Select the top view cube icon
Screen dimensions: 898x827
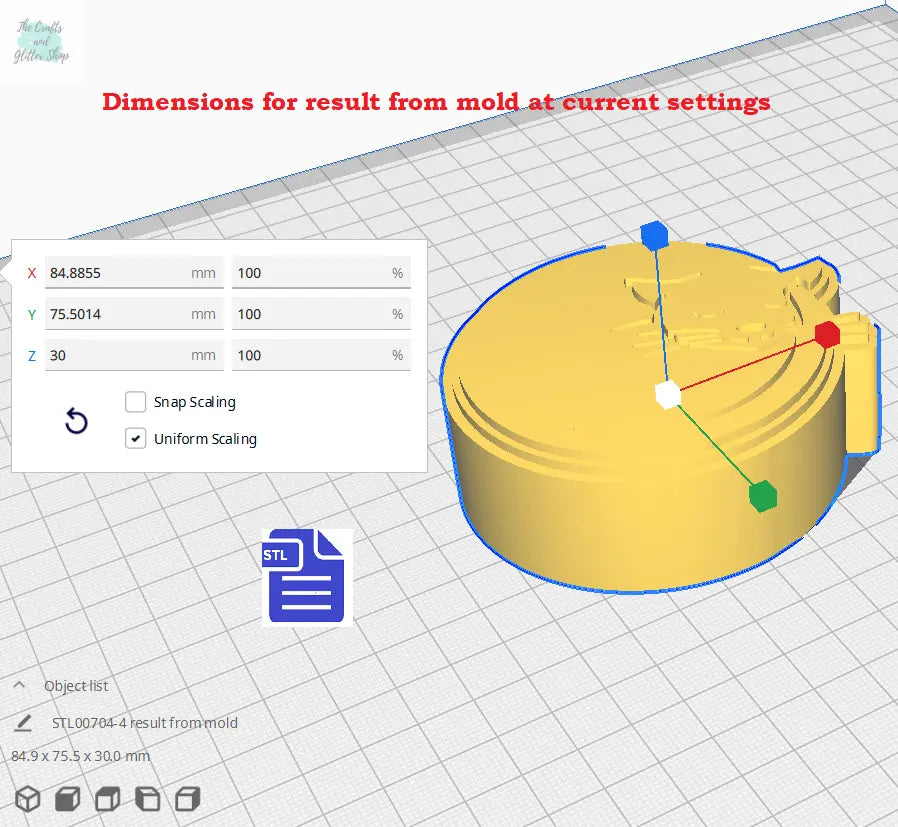107,798
